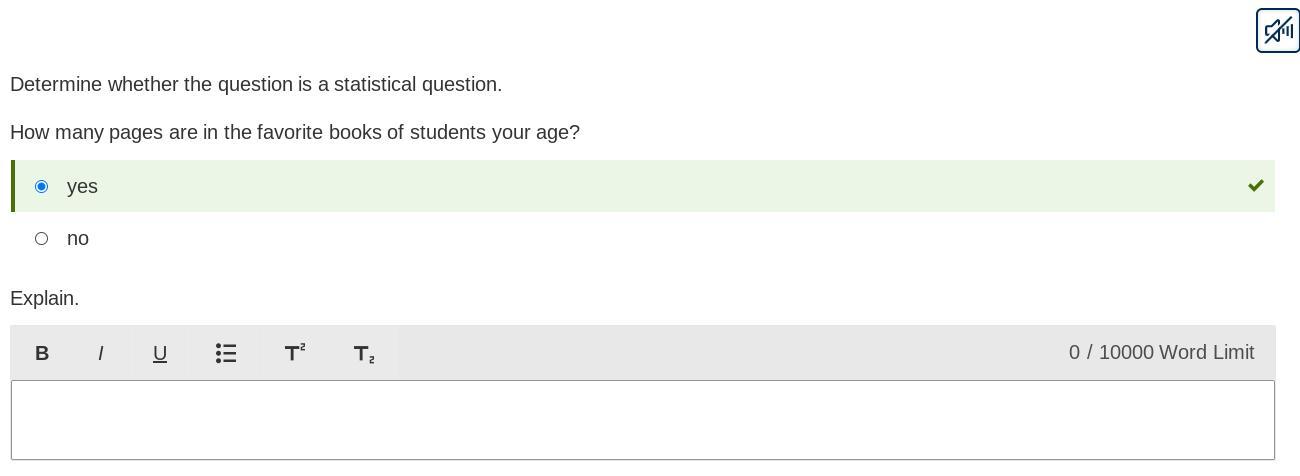Insert a bulleted list
1300x476 pixels.
[x=226, y=353]
